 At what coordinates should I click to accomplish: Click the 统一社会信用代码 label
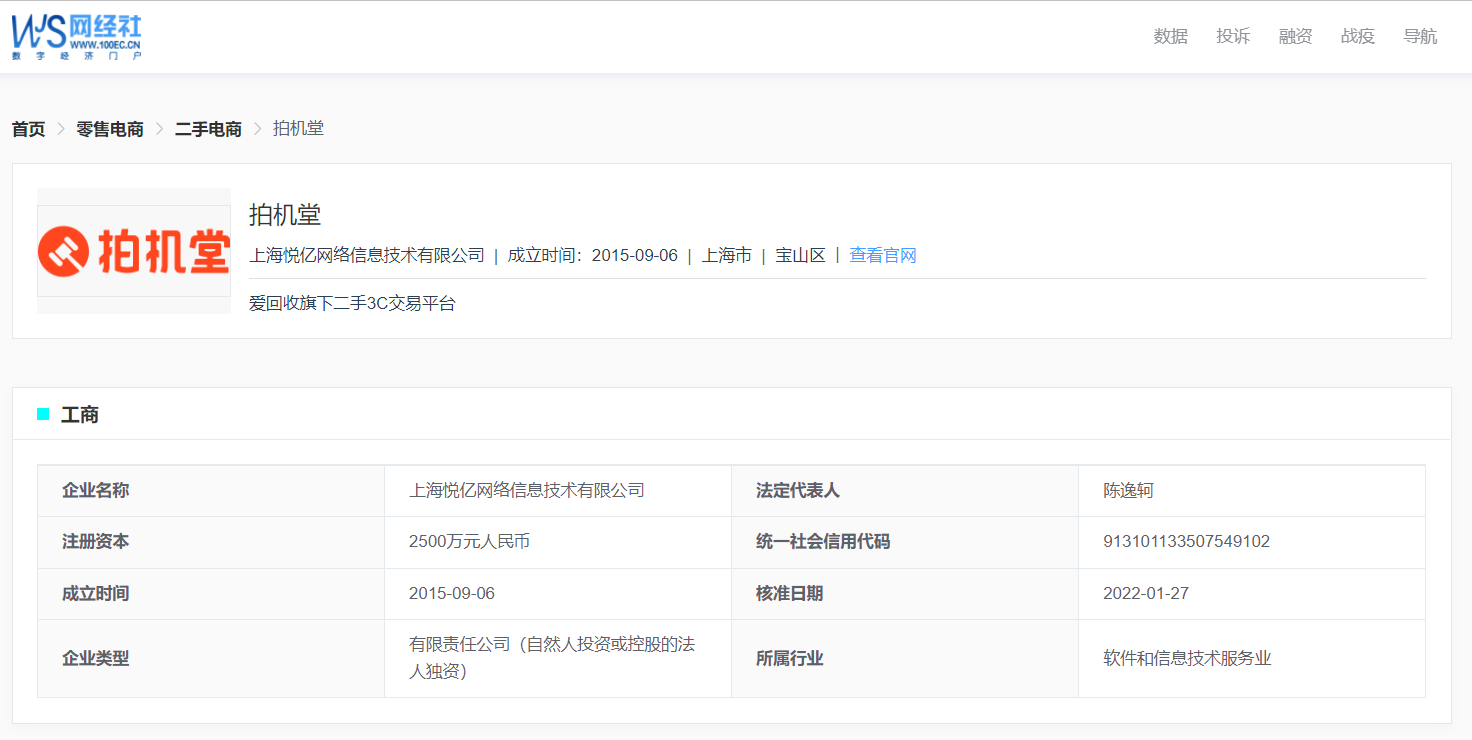click(x=823, y=542)
